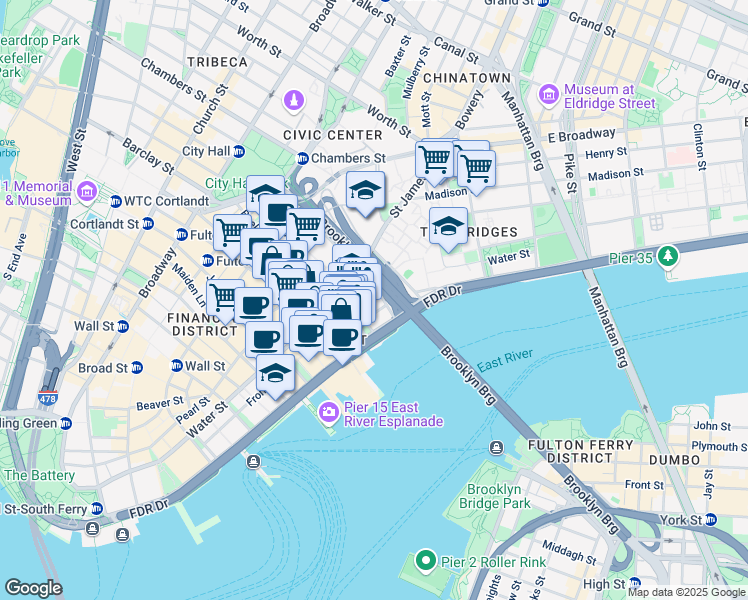748x600 pixels.
Task: Select the 9/11 Memorial & Museum icon
Action: coord(87,192)
